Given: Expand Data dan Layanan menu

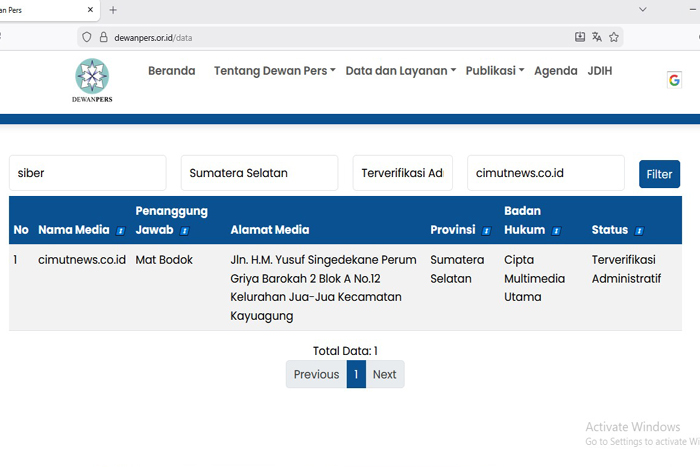Looking at the screenshot, I should click(x=400, y=71).
